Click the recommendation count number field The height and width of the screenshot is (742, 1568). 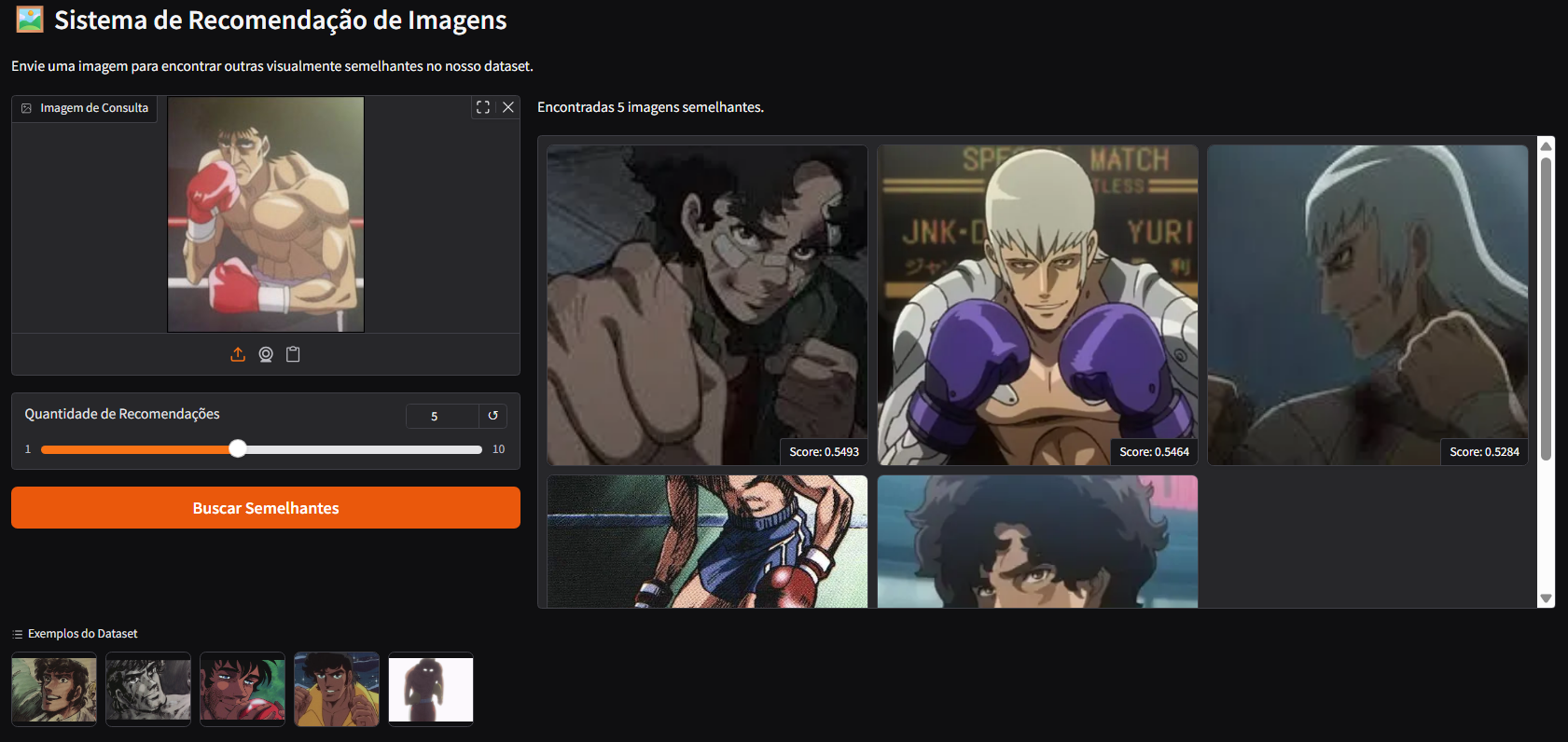(x=442, y=416)
